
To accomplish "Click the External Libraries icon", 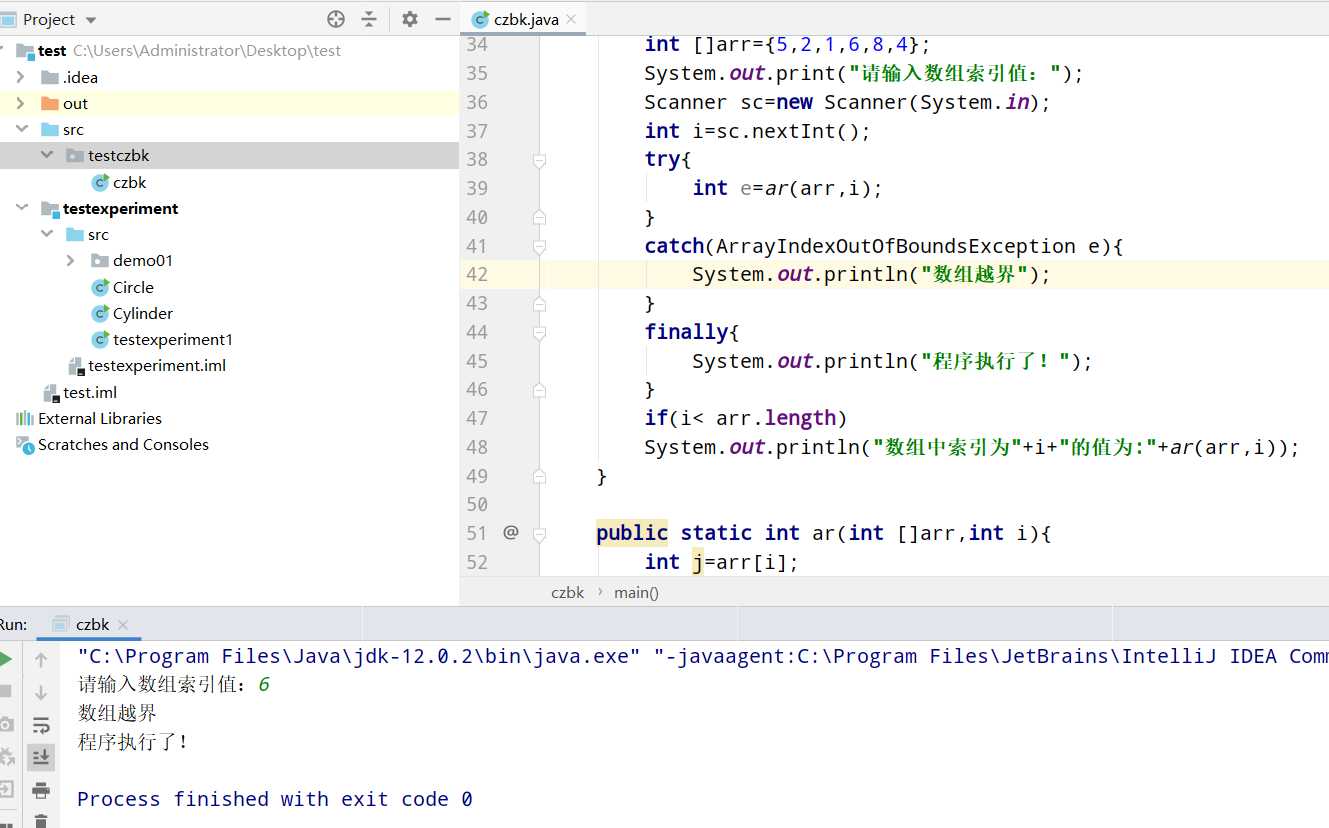I will [x=25, y=418].
